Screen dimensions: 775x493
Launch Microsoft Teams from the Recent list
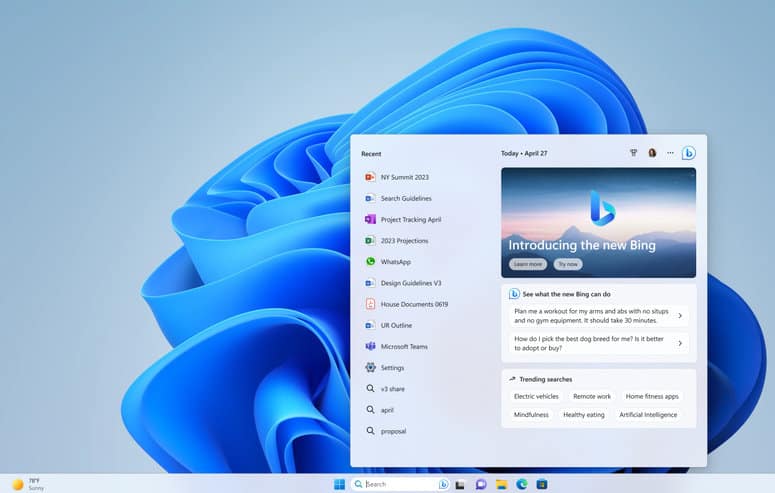[403, 346]
